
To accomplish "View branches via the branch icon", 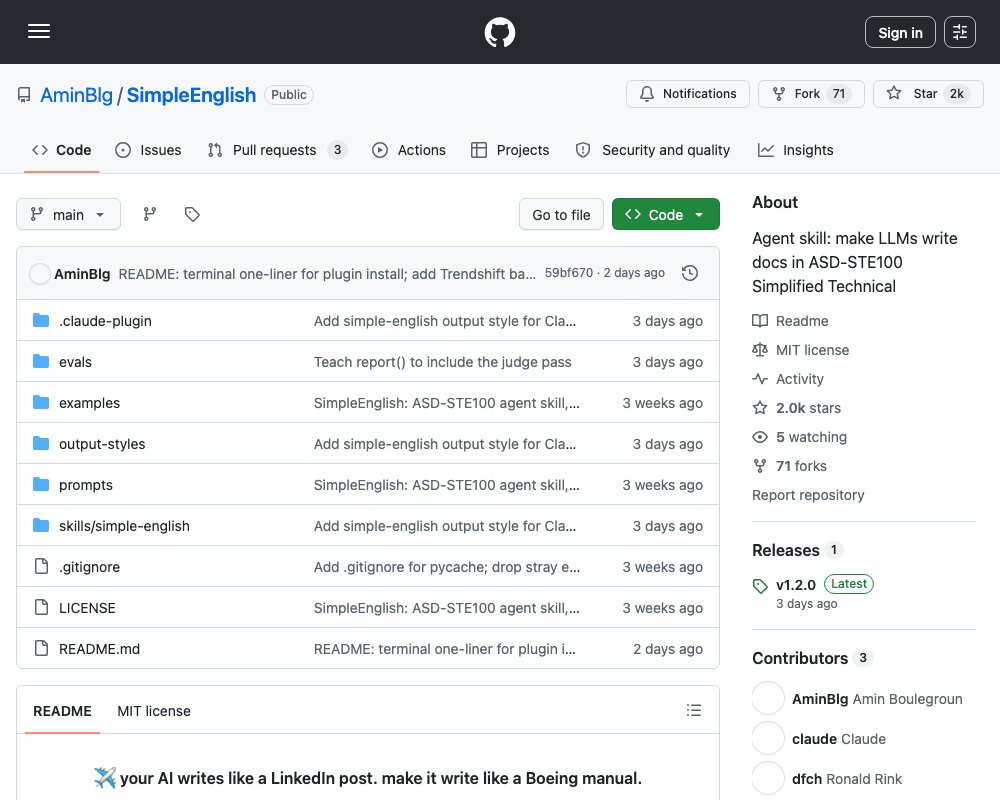I will click(x=150, y=214).
